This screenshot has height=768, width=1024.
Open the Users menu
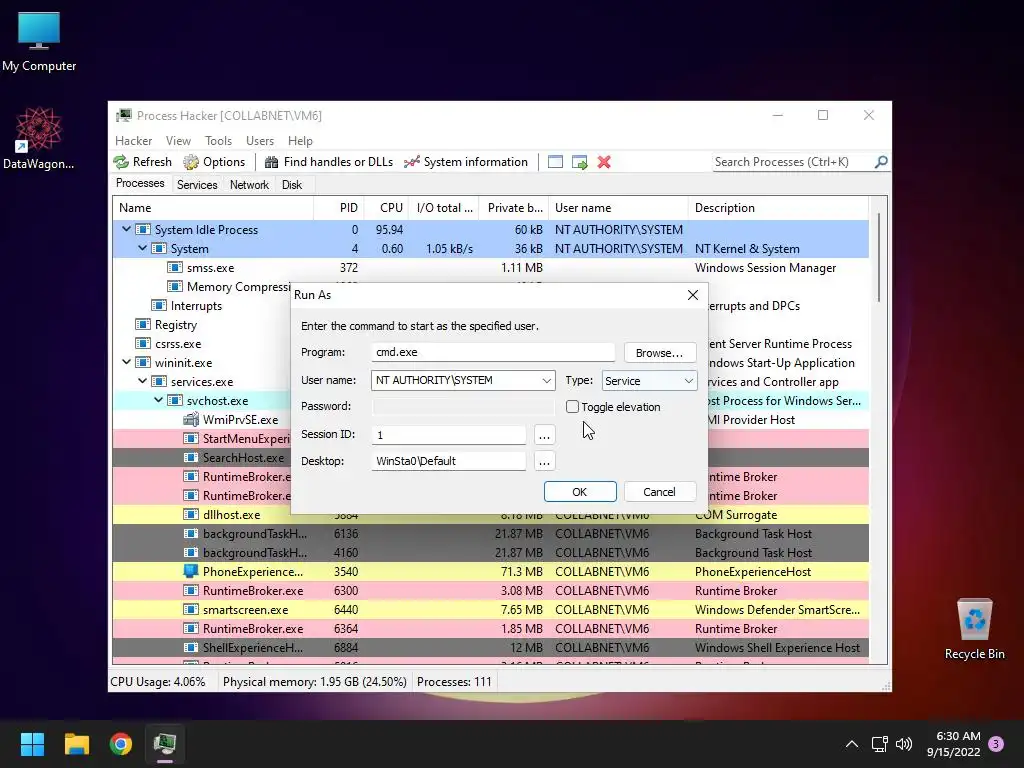260,140
